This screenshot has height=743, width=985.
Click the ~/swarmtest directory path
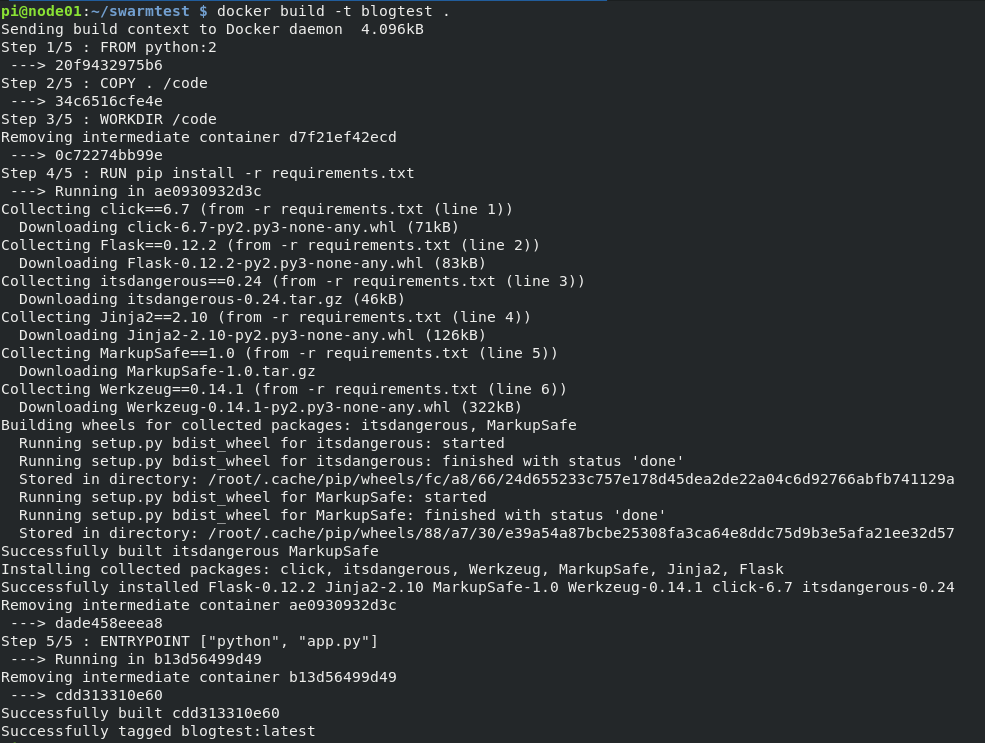point(140,11)
